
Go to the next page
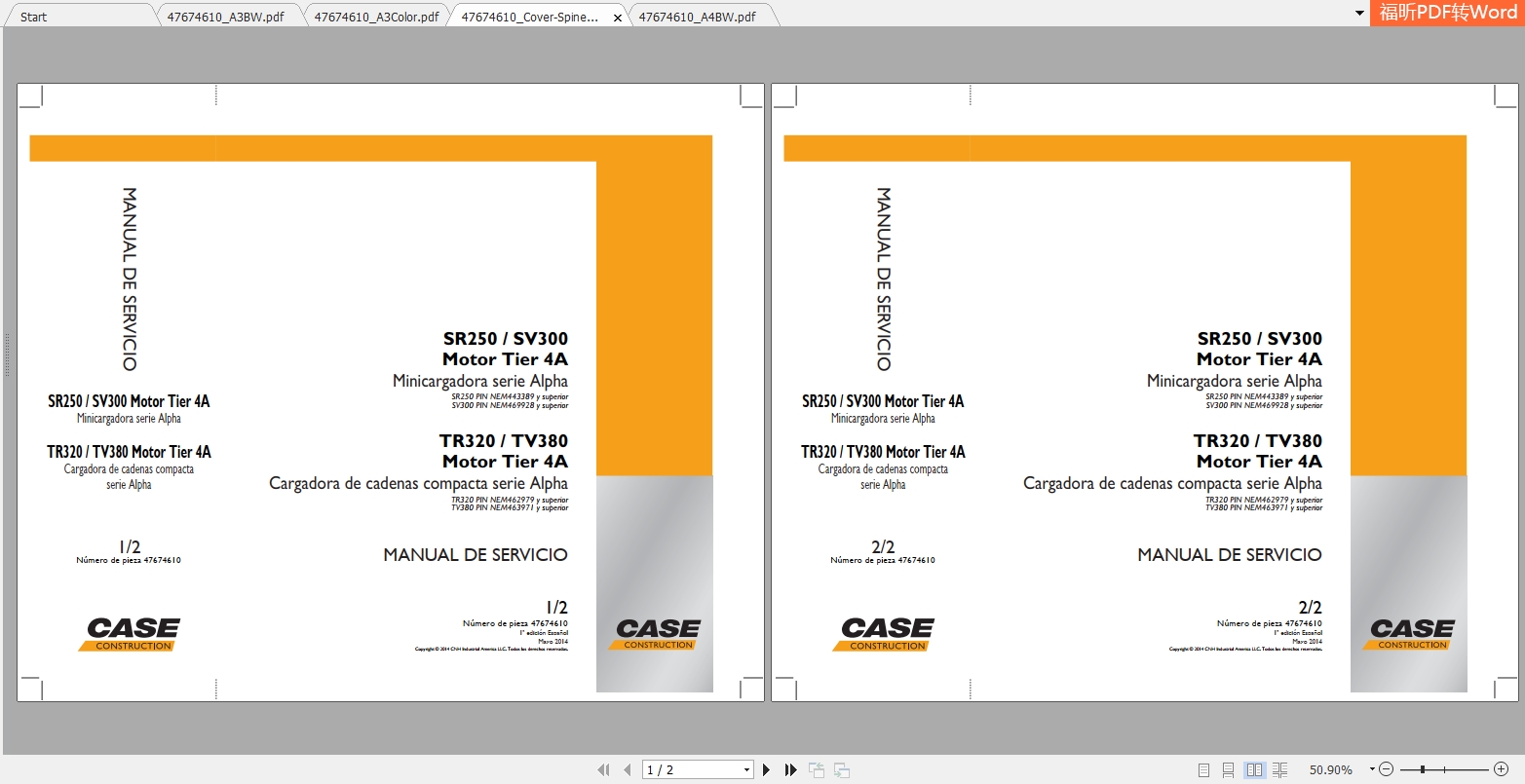click(x=767, y=769)
